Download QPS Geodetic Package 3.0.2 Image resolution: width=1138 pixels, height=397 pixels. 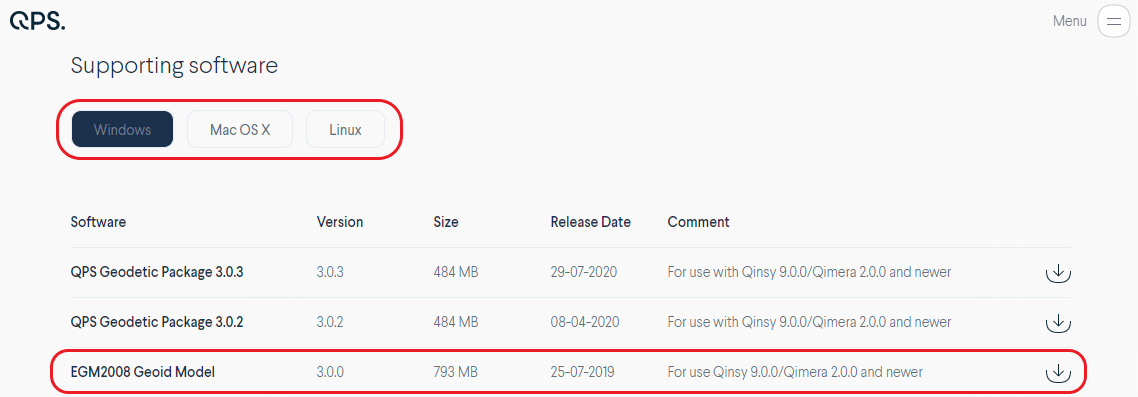(1057, 322)
